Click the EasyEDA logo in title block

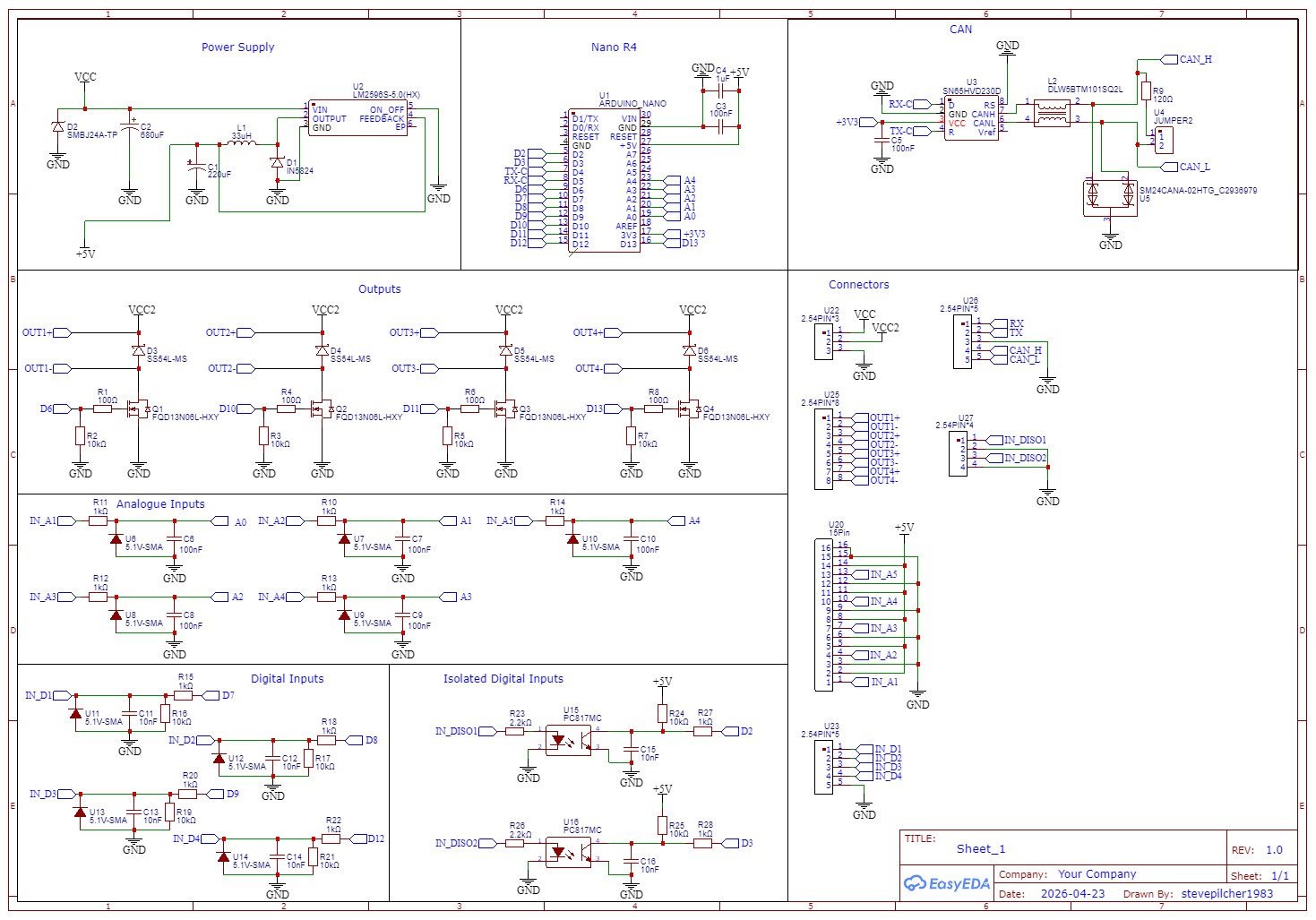[x=947, y=884]
